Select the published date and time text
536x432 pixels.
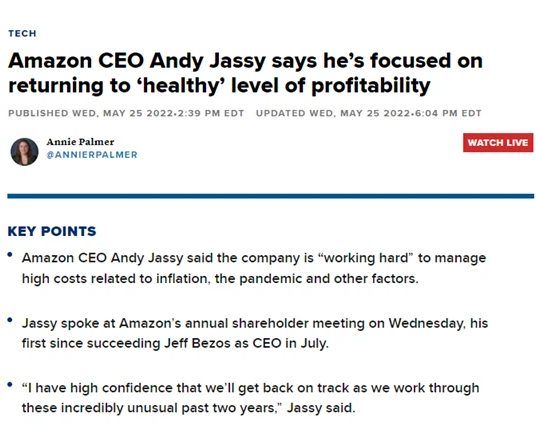click(126, 113)
